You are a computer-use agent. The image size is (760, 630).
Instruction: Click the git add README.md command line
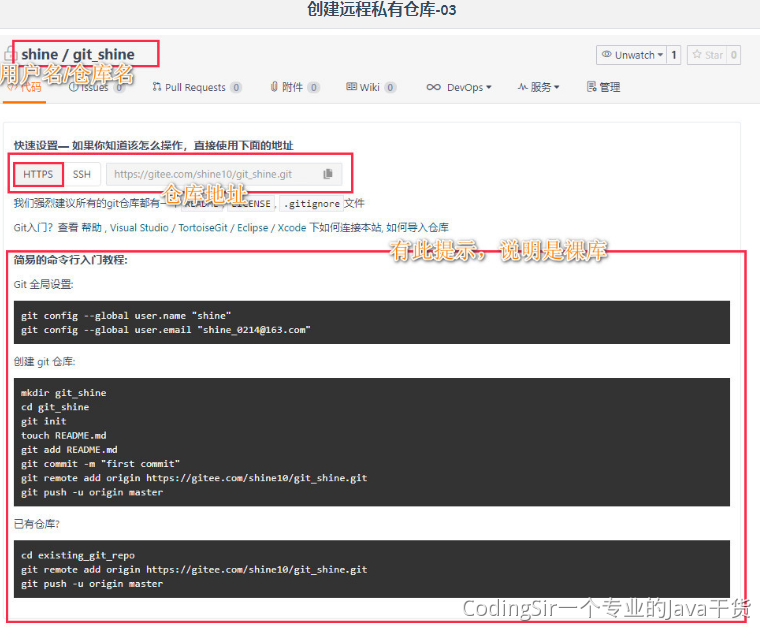pyautogui.click(x=69, y=449)
